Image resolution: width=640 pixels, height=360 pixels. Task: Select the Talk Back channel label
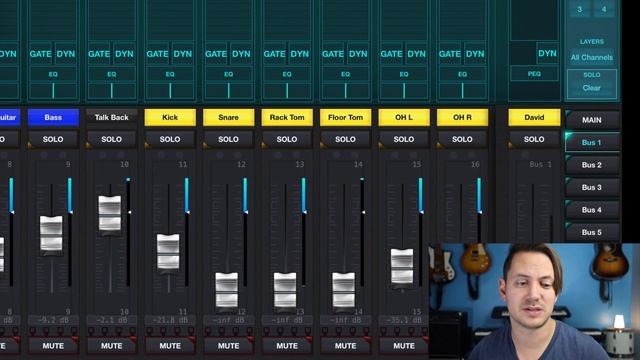click(x=111, y=118)
